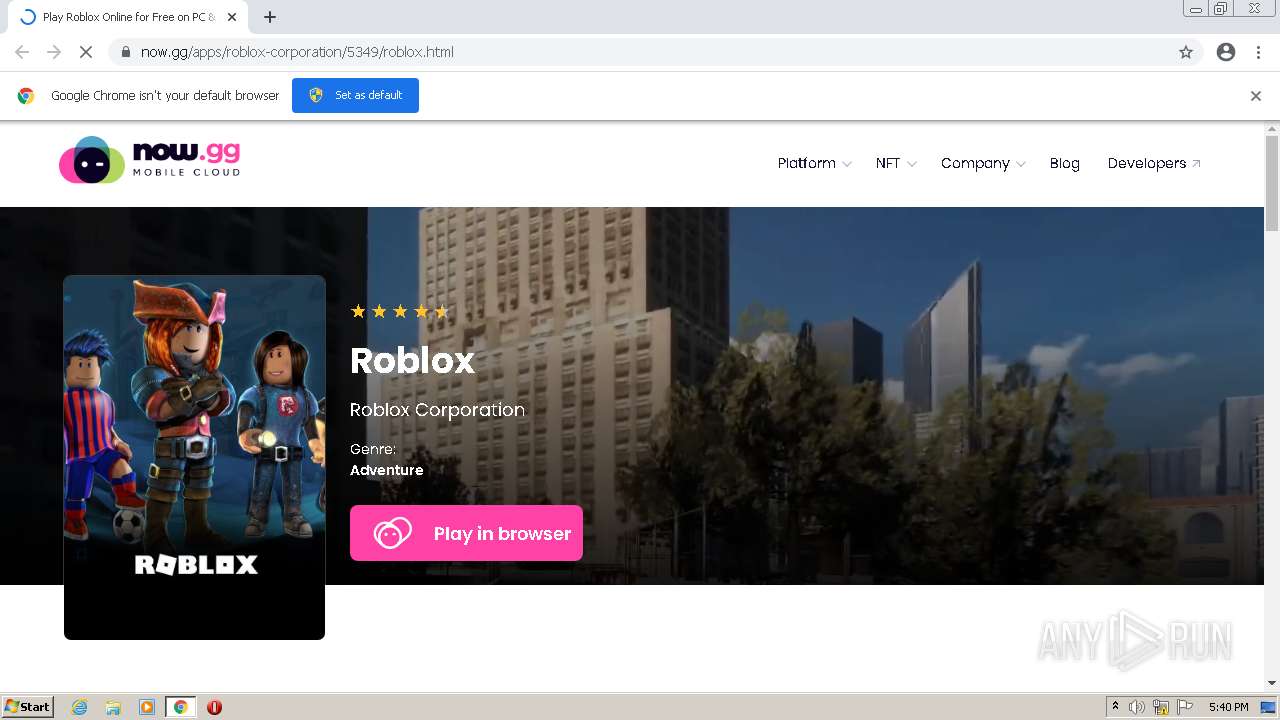Dismiss the default browser notification bar

1256,96
